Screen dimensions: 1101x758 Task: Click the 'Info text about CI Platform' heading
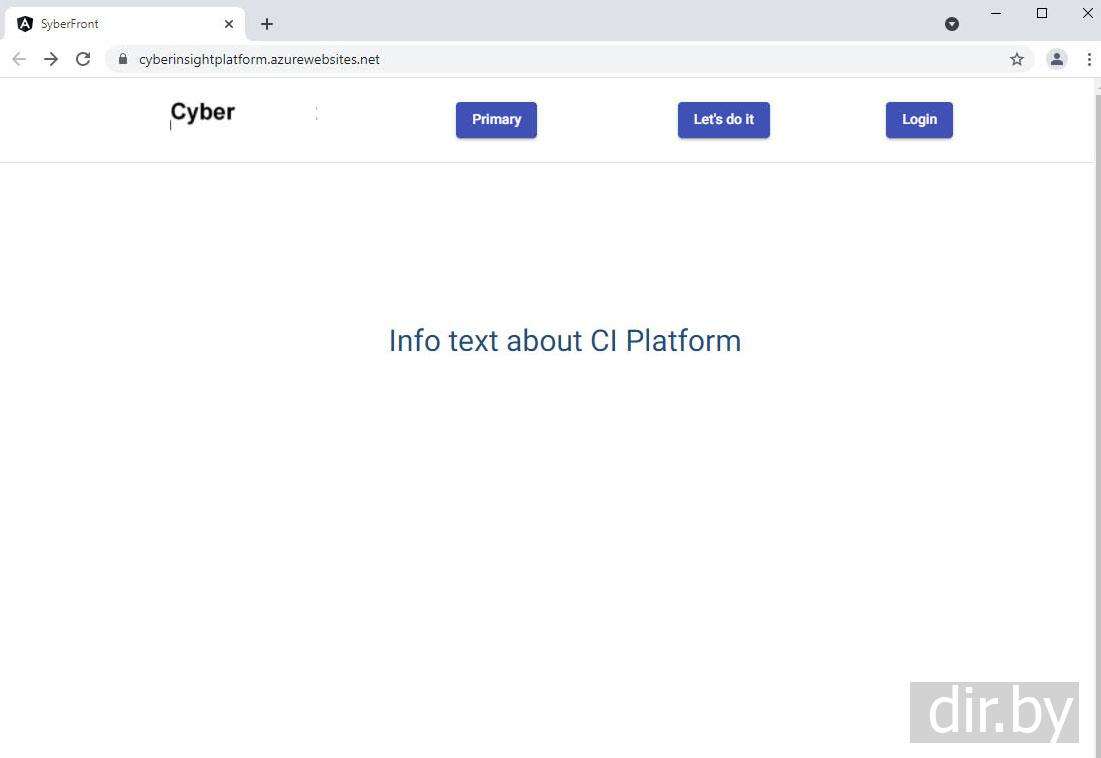565,341
